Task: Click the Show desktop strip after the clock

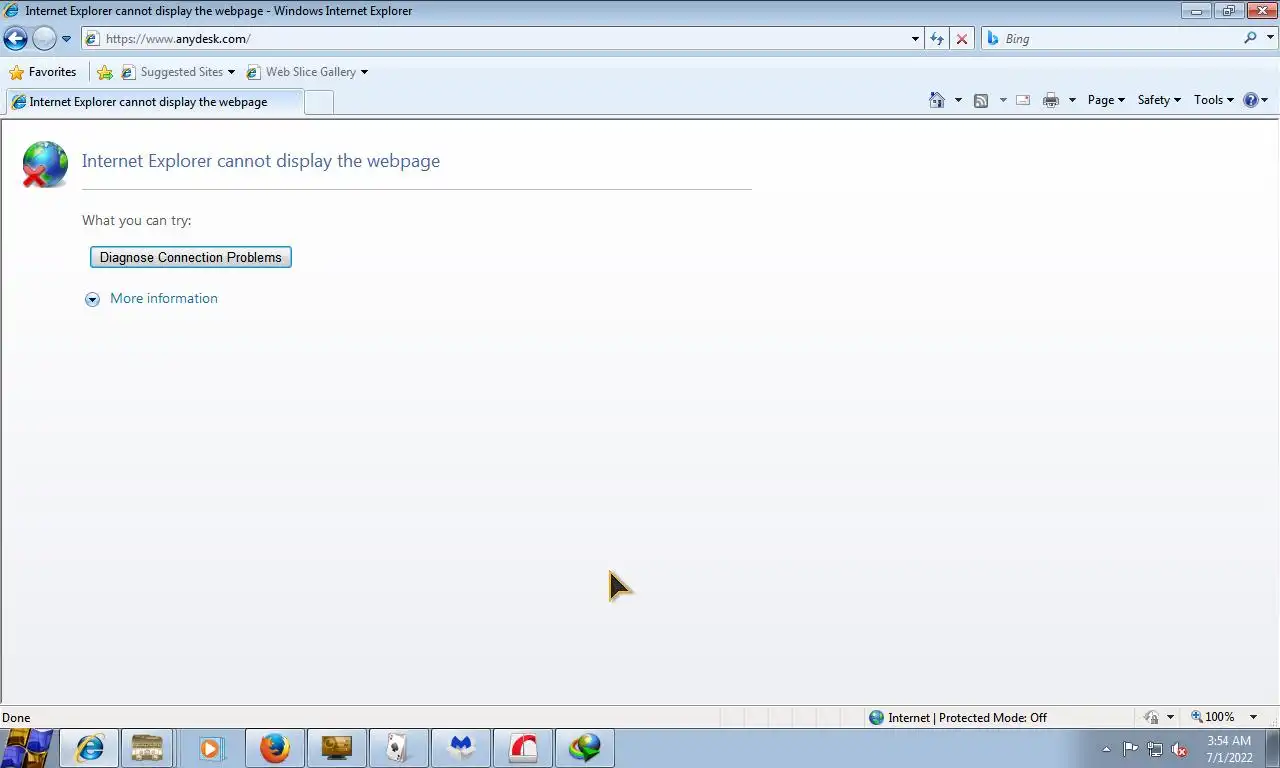Action: 1272,748
